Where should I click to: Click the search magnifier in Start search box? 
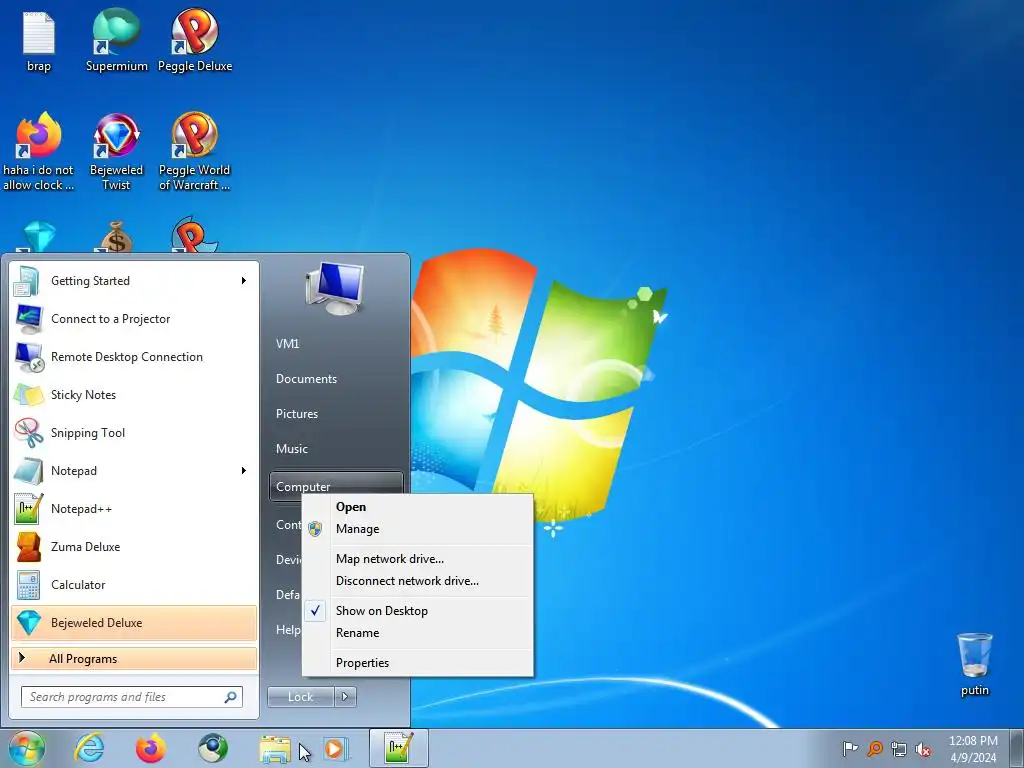(231, 697)
